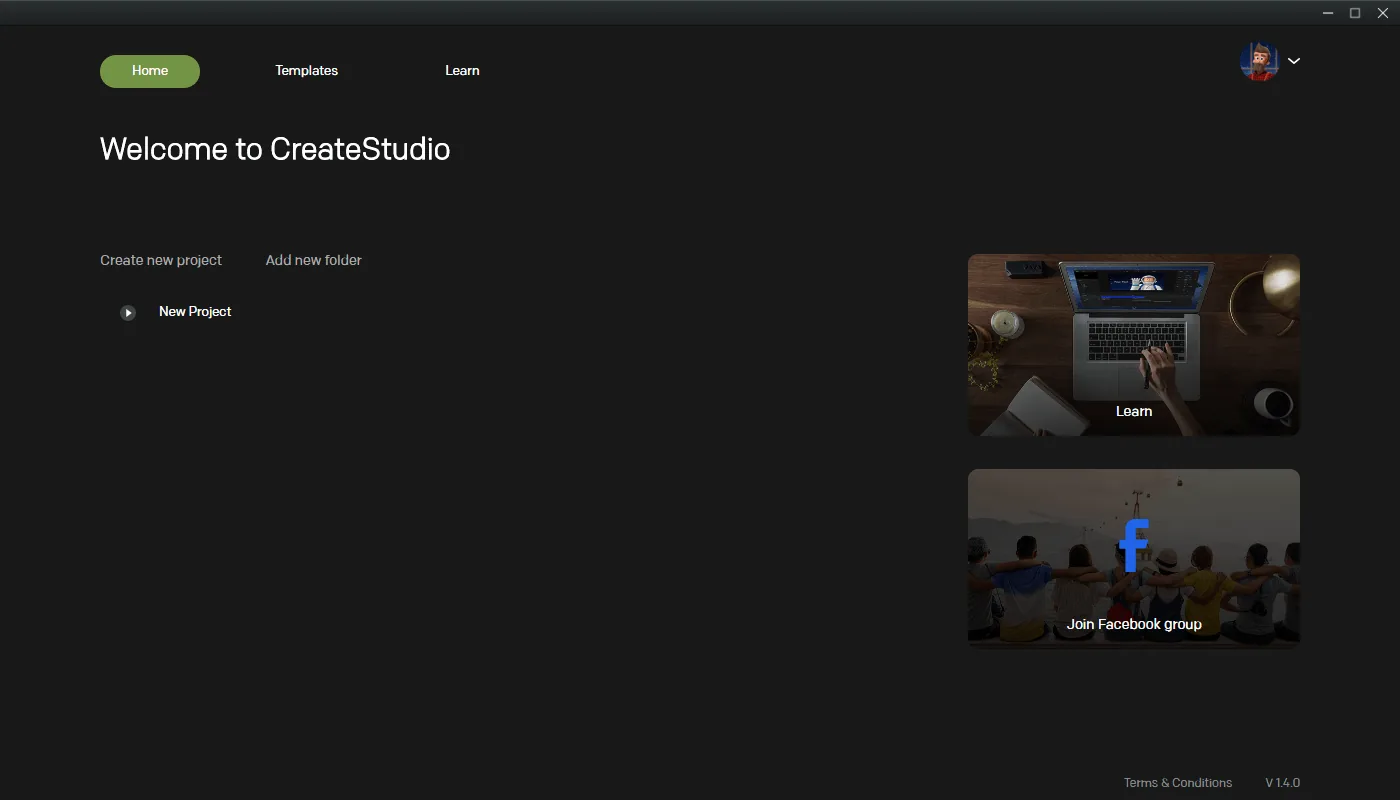The width and height of the screenshot is (1400, 800).
Task: Switch to the Home tab
Action: click(150, 71)
